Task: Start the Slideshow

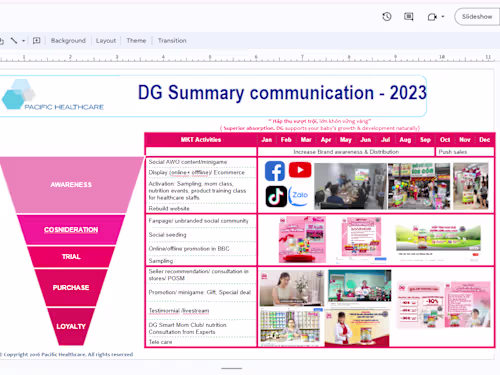Action: tap(477, 16)
